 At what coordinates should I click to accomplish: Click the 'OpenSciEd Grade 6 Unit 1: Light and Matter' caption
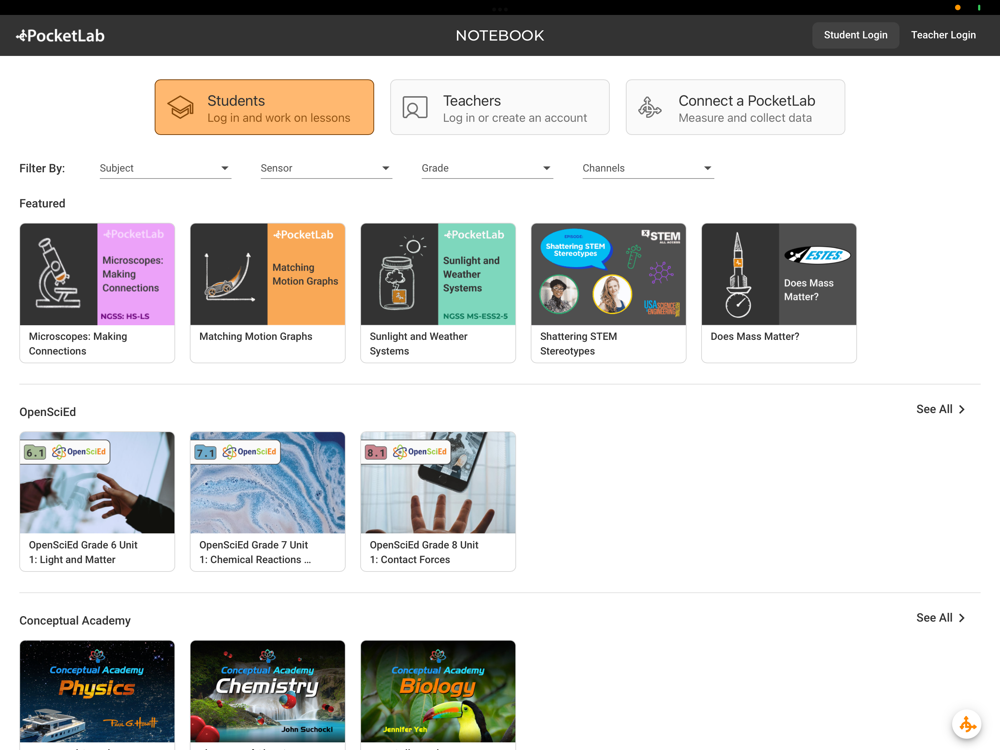tap(83, 552)
